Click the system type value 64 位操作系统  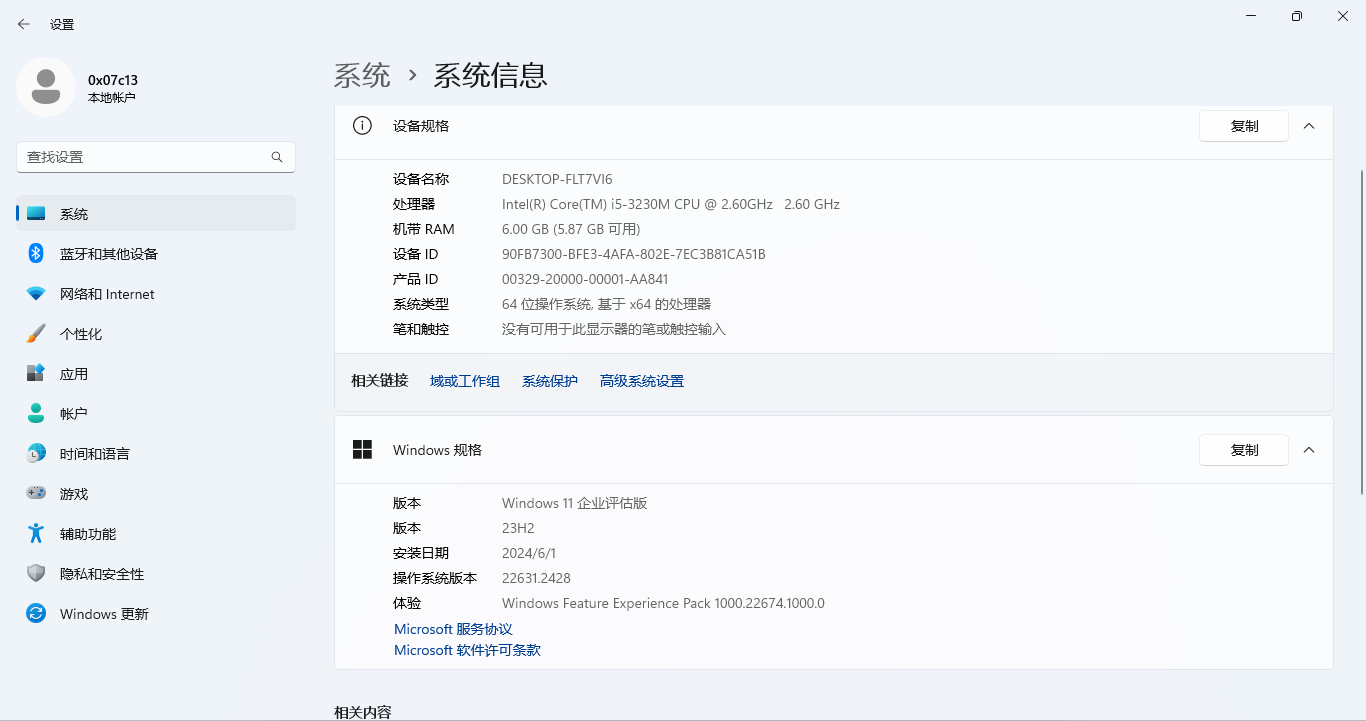(x=606, y=304)
